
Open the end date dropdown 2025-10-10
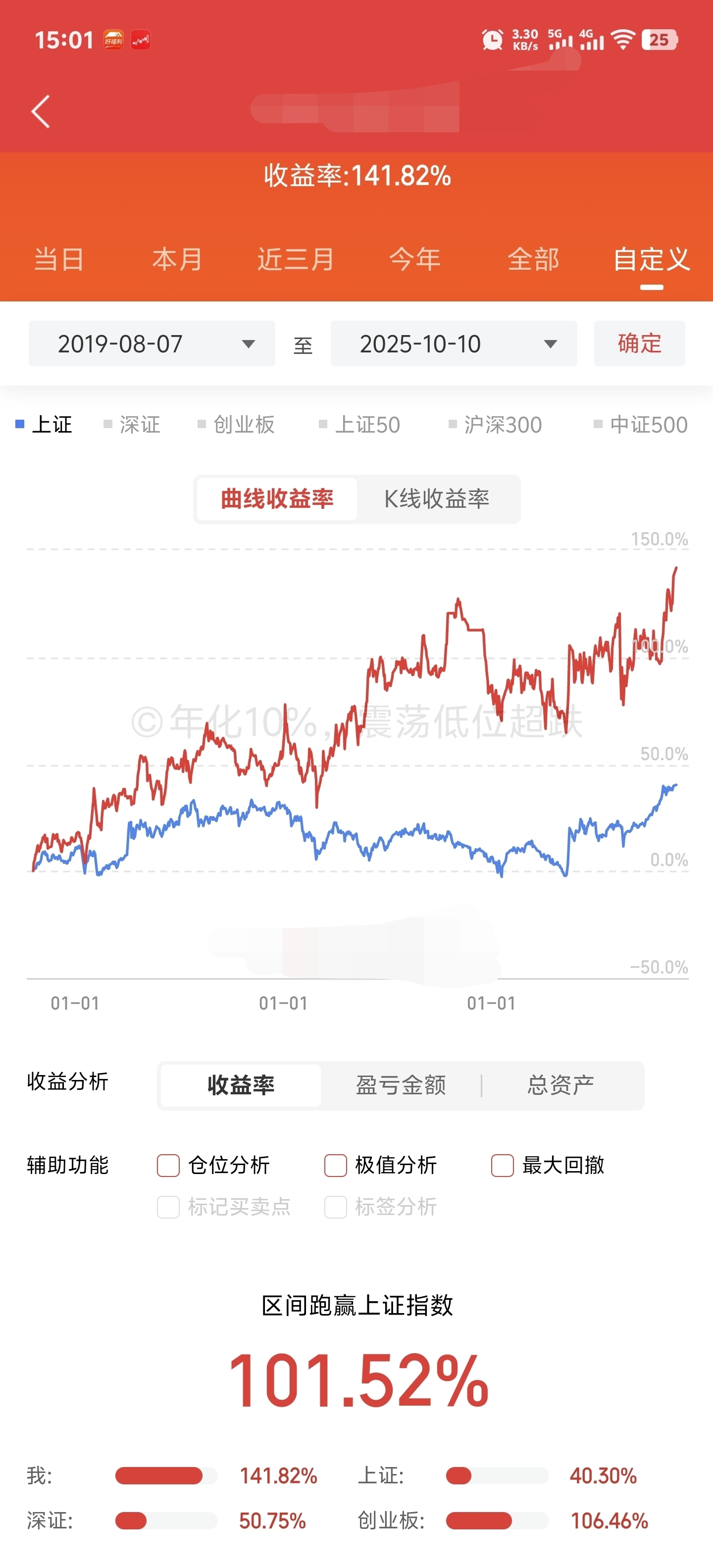point(454,344)
